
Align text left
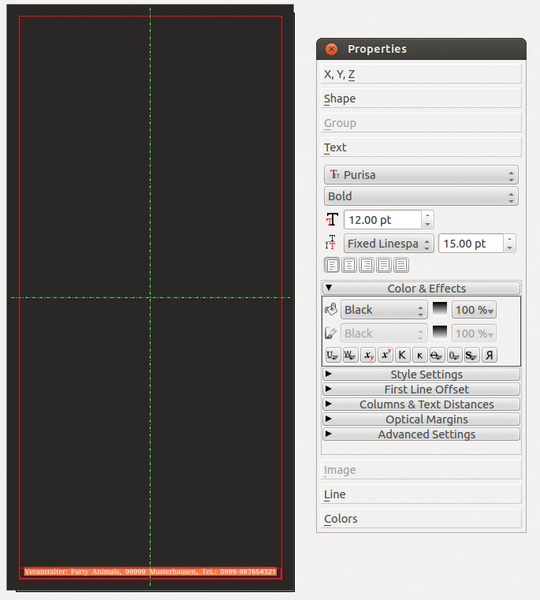point(332,265)
